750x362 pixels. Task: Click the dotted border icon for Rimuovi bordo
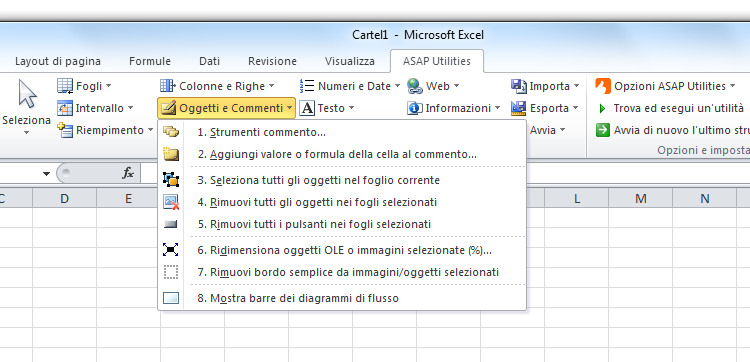tap(171, 272)
